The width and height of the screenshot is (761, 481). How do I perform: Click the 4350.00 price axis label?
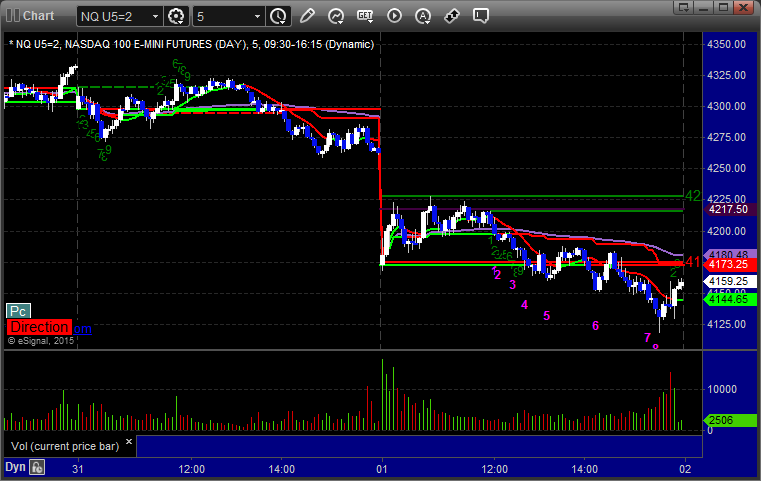[x=727, y=44]
